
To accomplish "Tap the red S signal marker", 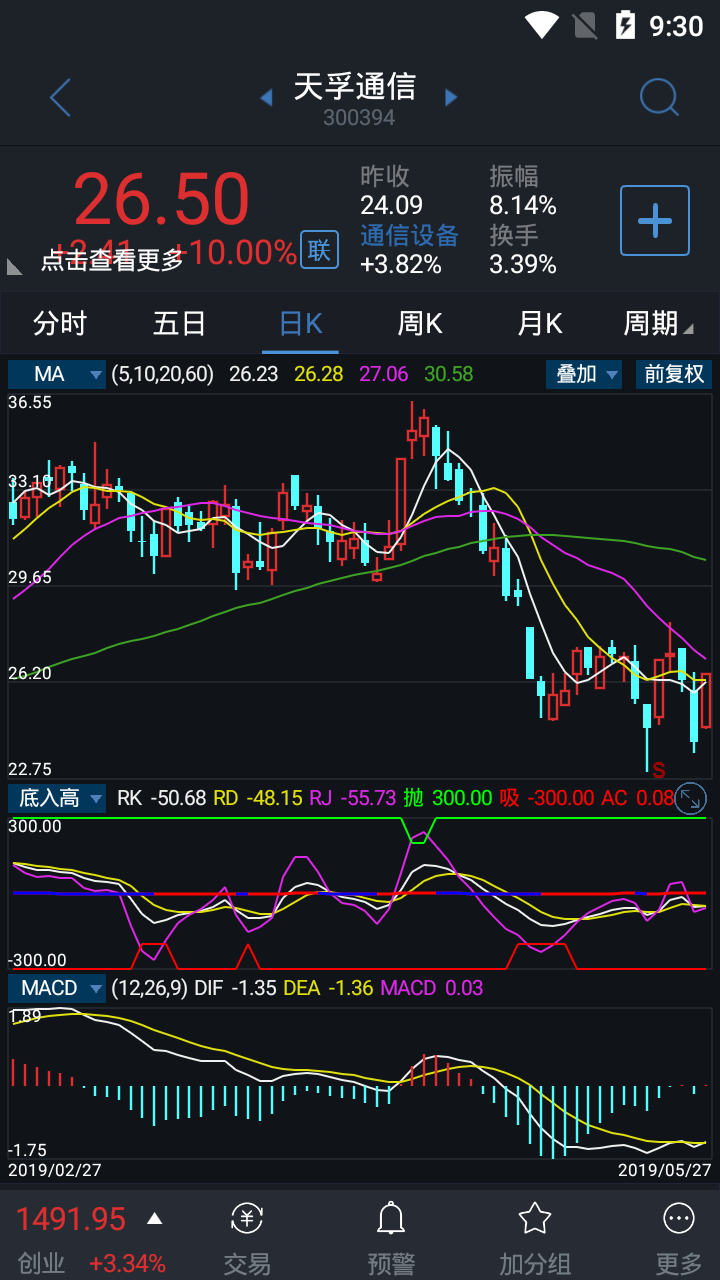I will pyautogui.click(x=659, y=770).
